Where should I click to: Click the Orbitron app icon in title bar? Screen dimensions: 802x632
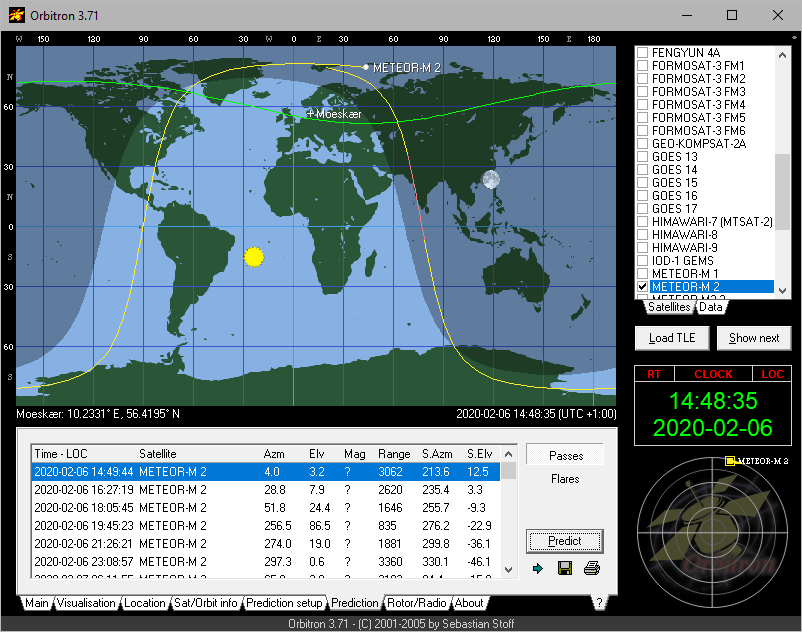tap(16, 15)
